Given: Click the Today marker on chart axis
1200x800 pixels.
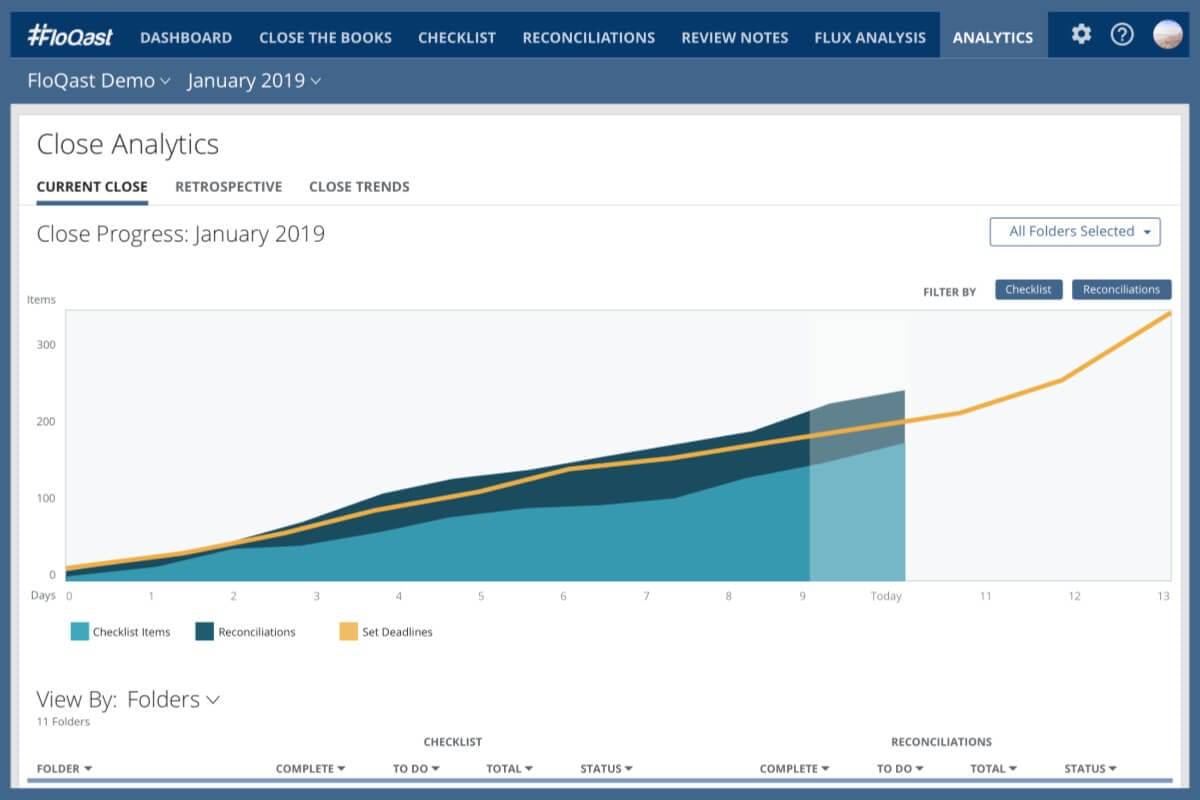Looking at the screenshot, I should (886, 596).
